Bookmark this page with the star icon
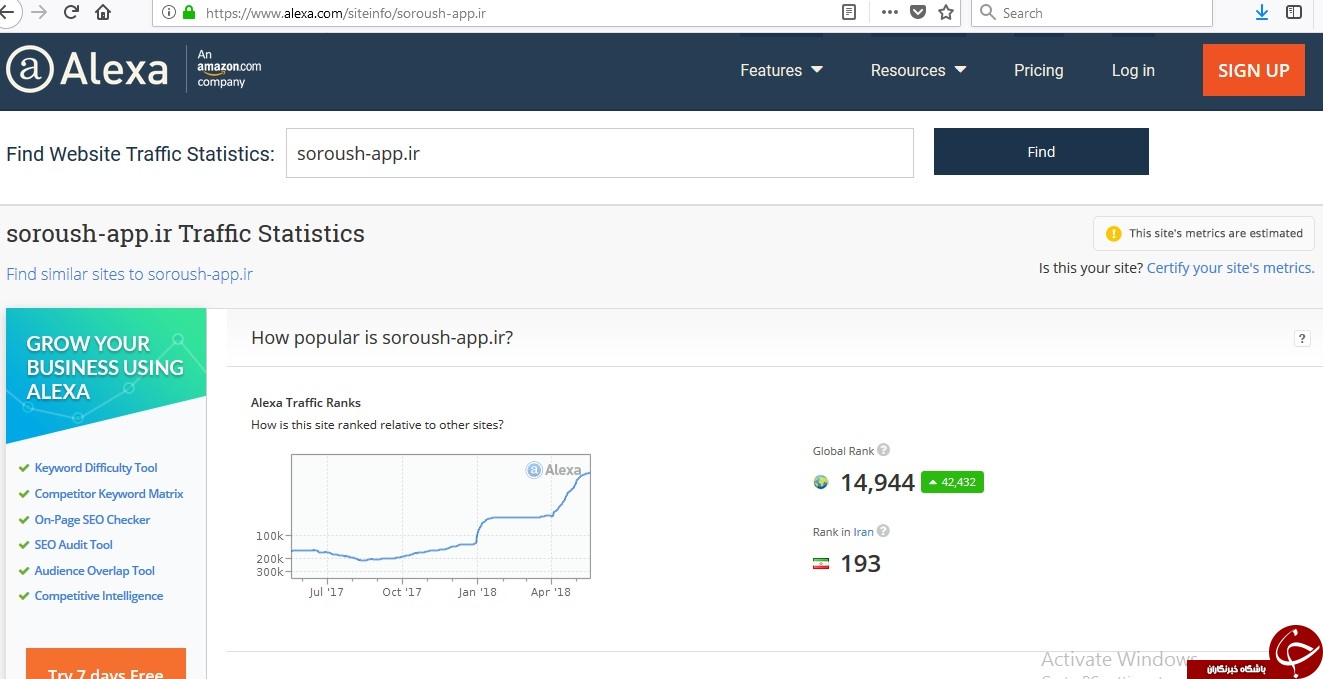Screen dimensions: 1323x679 click(x=946, y=13)
